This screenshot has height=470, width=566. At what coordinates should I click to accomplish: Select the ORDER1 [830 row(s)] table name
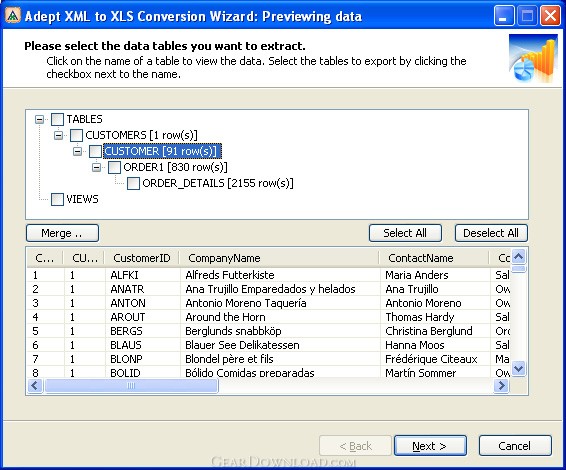pyautogui.click(x=175, y=167)
